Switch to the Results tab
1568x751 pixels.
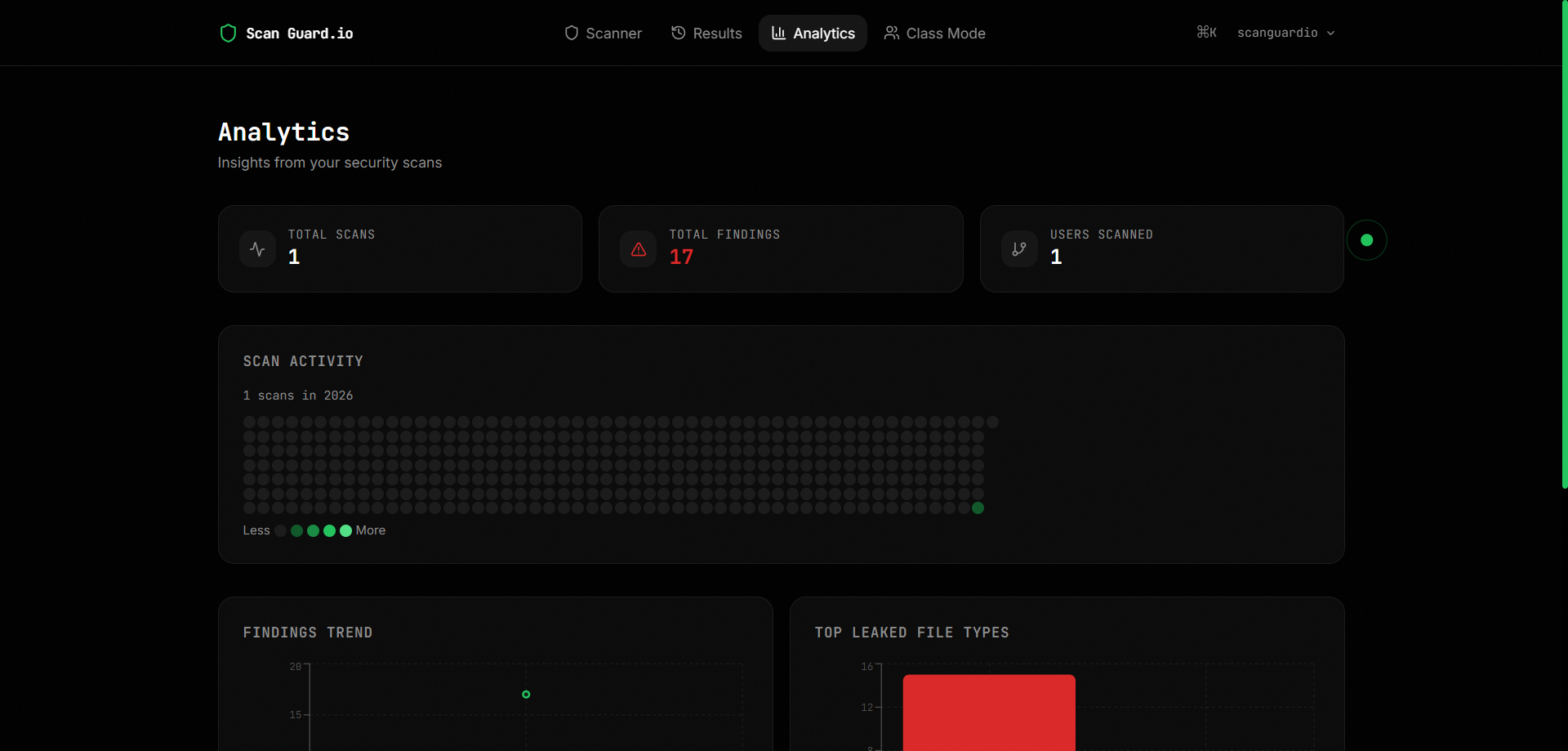pyautogui.click(x=716, y=33)
